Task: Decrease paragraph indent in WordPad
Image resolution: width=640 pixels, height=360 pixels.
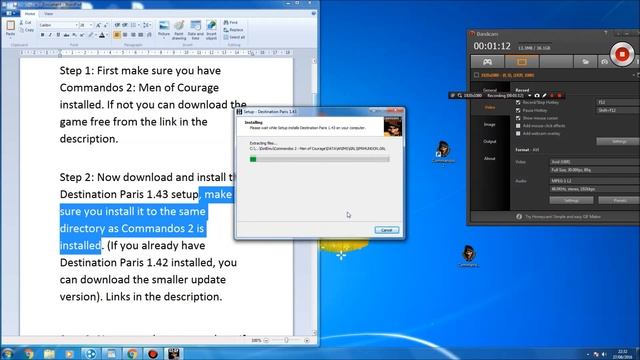Action: 117,25
